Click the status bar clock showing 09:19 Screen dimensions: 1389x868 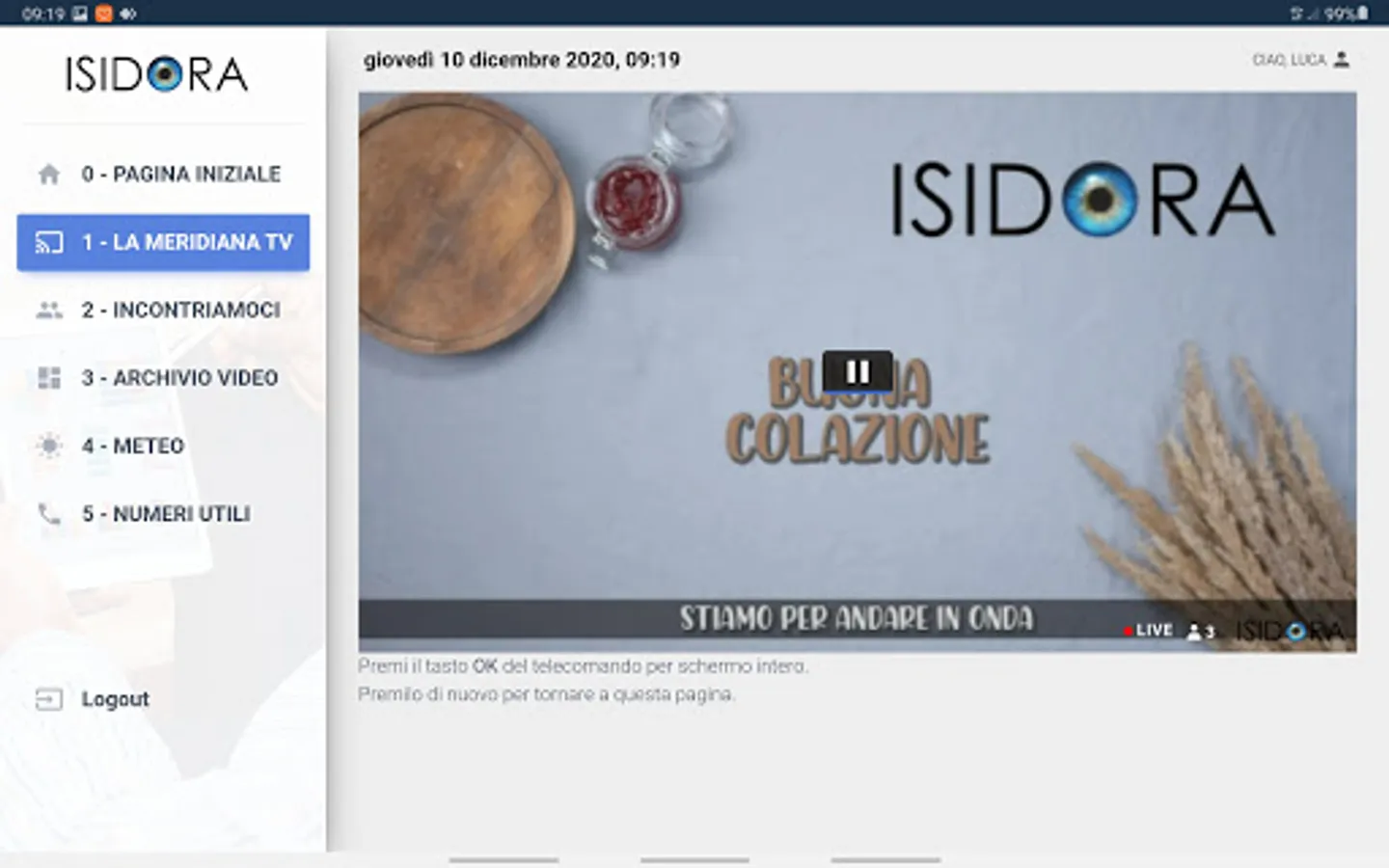(42, 14)
